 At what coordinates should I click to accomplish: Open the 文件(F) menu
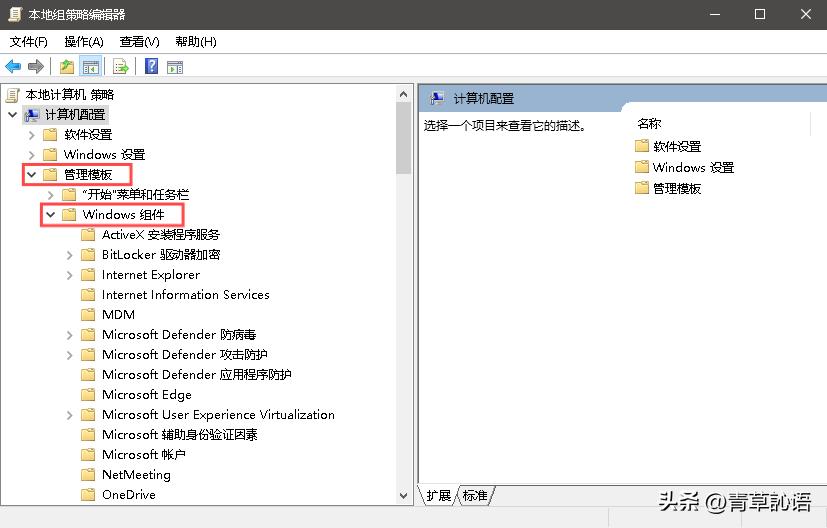[28, 42]
